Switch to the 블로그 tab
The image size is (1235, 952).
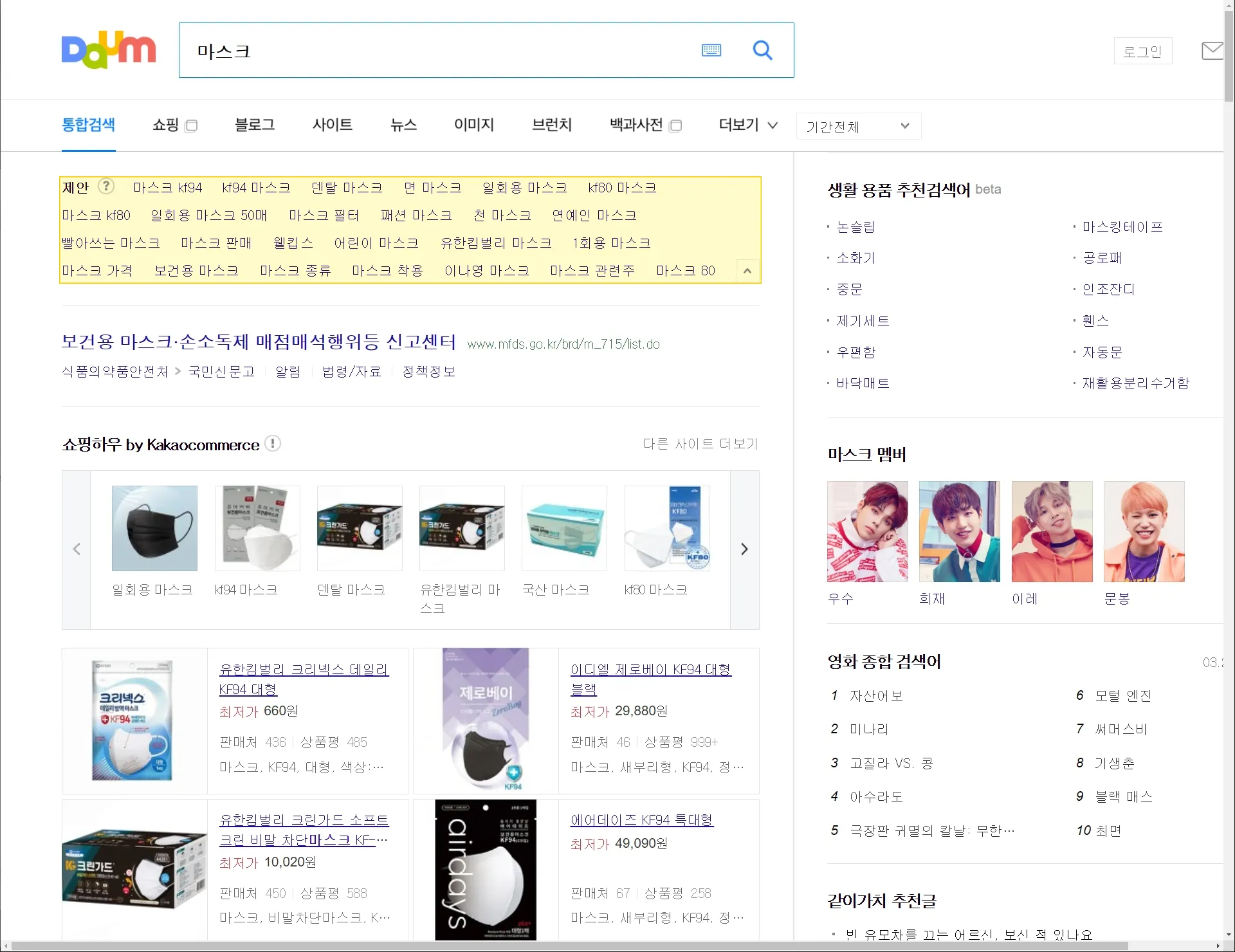tap(254, 125)
